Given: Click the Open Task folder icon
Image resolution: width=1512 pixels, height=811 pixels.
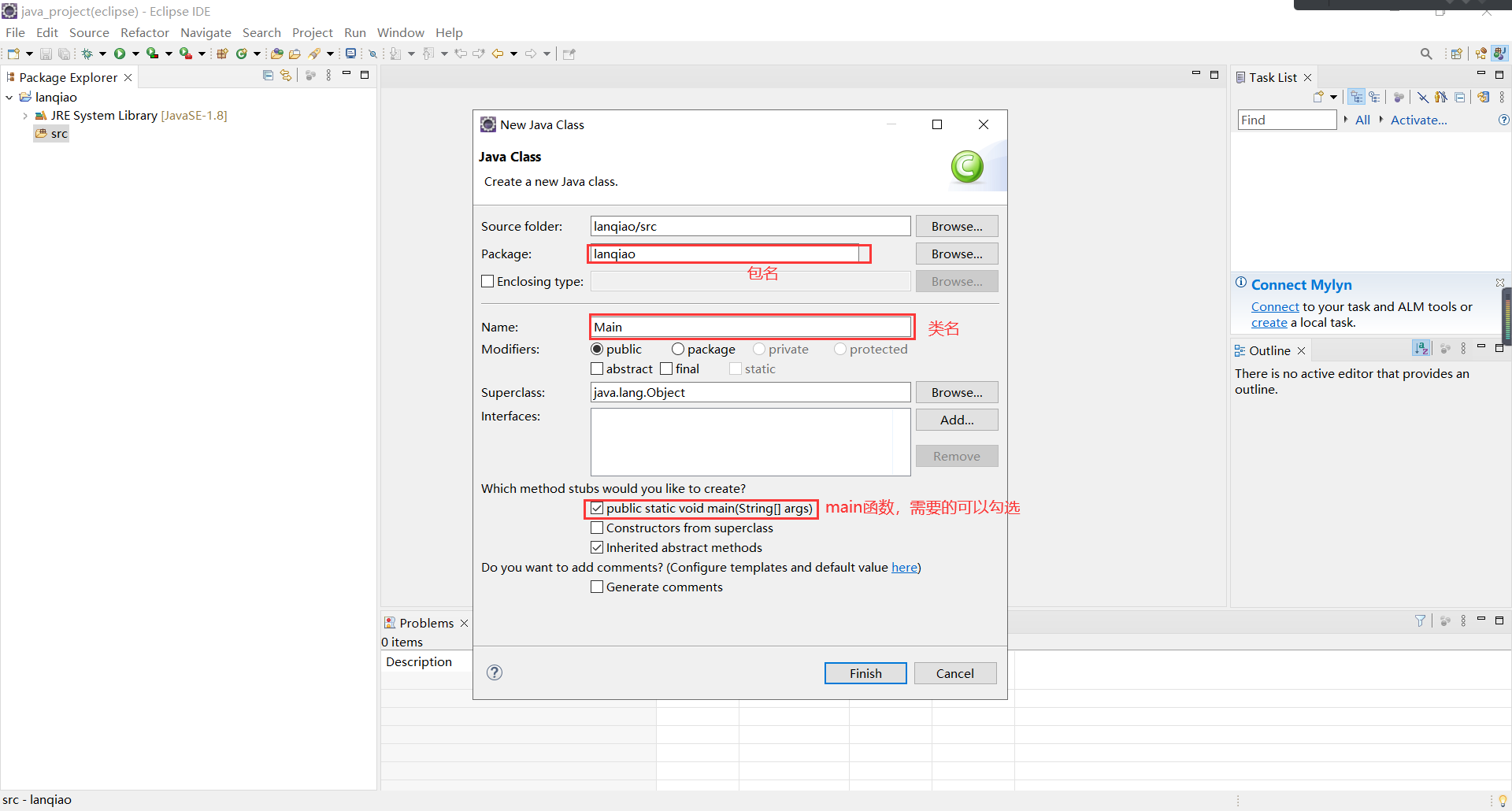Looking at the screenshot, I should (295, 54).
